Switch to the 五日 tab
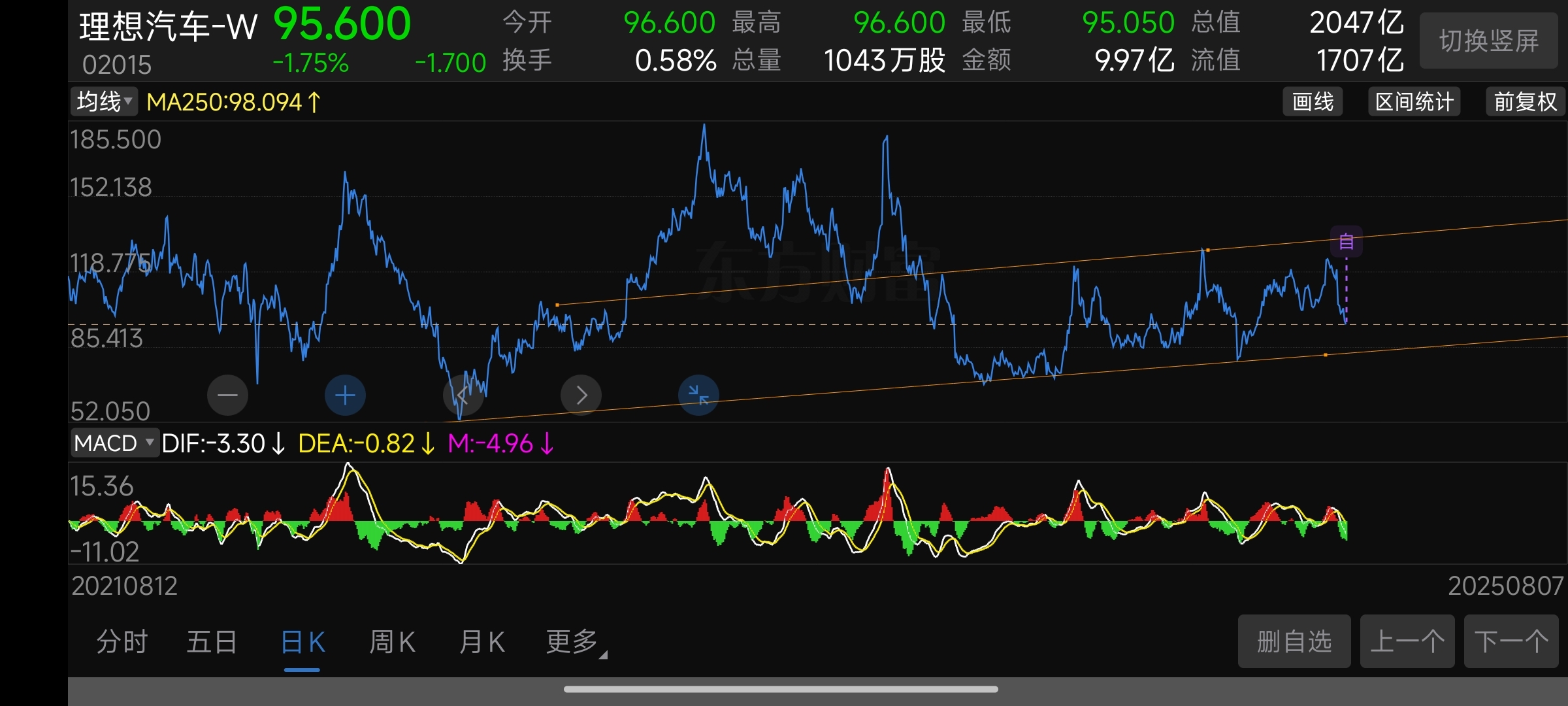This screenshot has width=1568, height=706. click(x=212, y=642)
